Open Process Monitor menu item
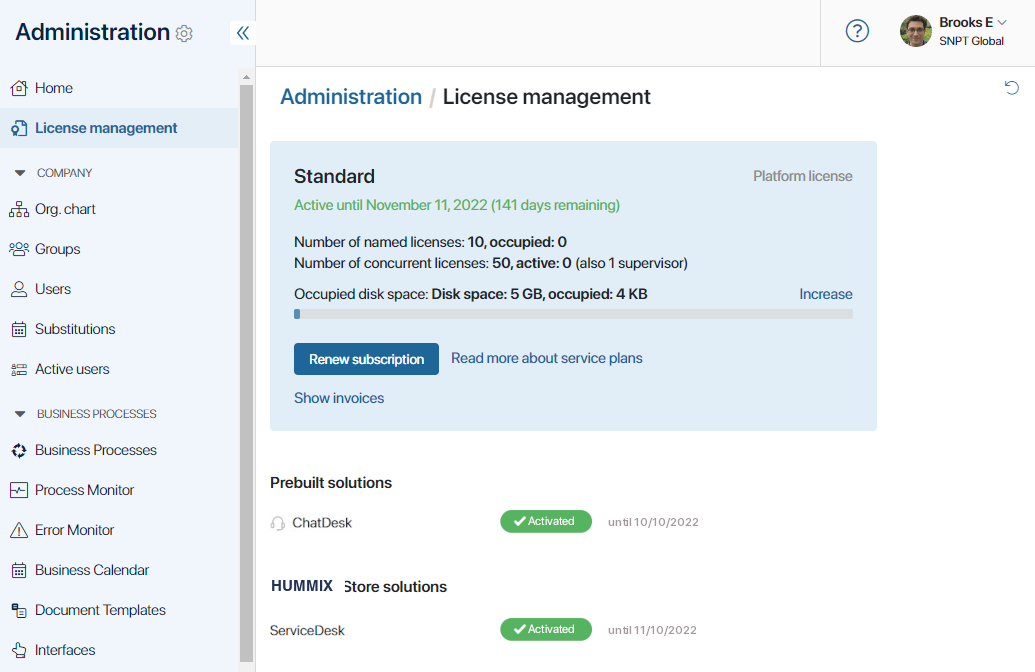This screenshot has height=672, width=1035. pyautogui.click(x=119, y=490)
